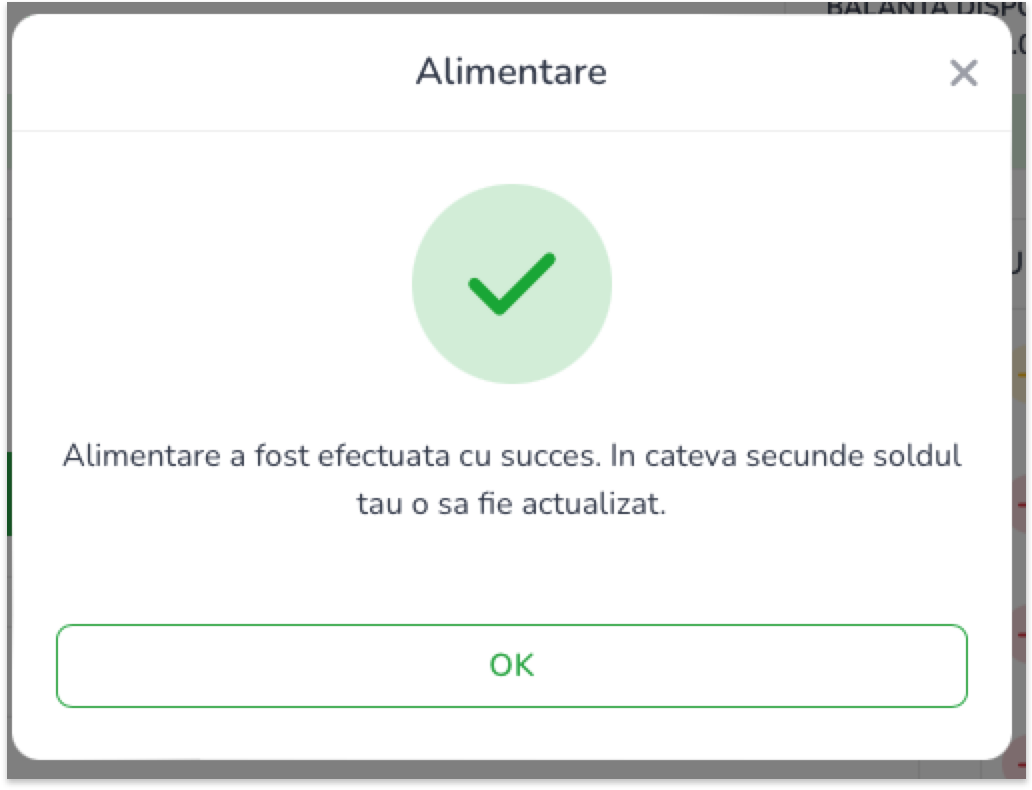This screenshot has width=1032, height=790.
Task: Click the "Alimentare" dialog title
Action: point(511,72)
